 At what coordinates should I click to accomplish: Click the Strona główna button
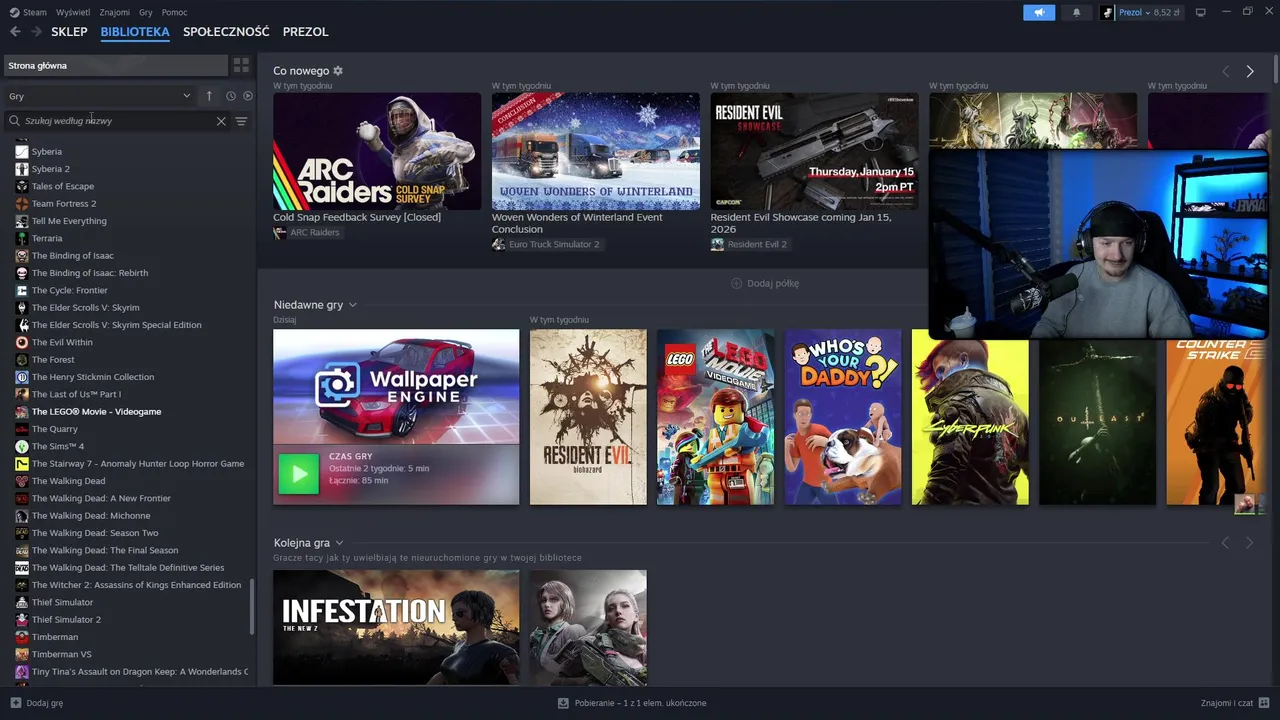click(x=115, y=65)
